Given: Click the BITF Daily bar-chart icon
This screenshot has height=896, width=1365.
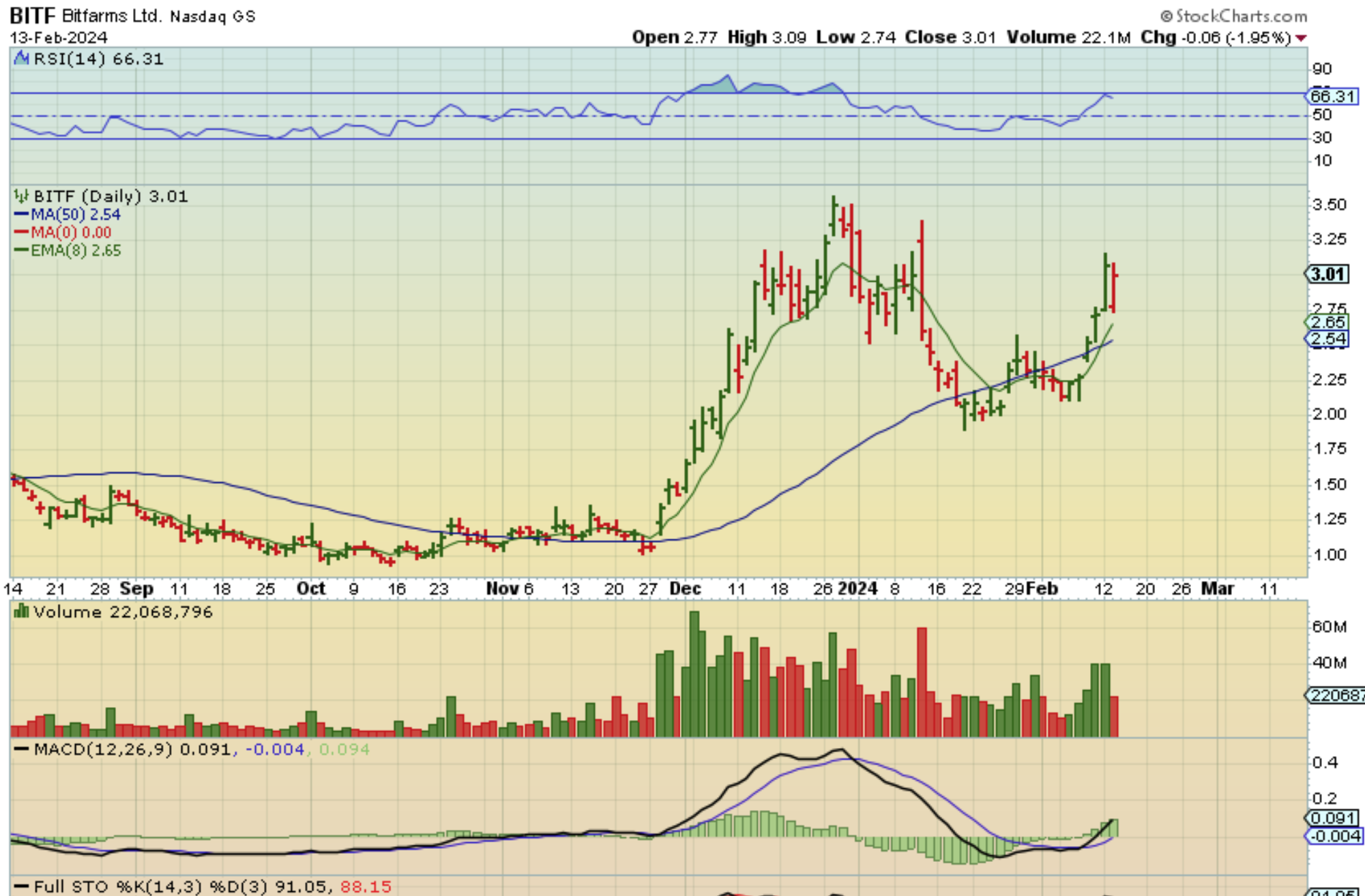Looking at the screenshot, I should pos(21,197).
